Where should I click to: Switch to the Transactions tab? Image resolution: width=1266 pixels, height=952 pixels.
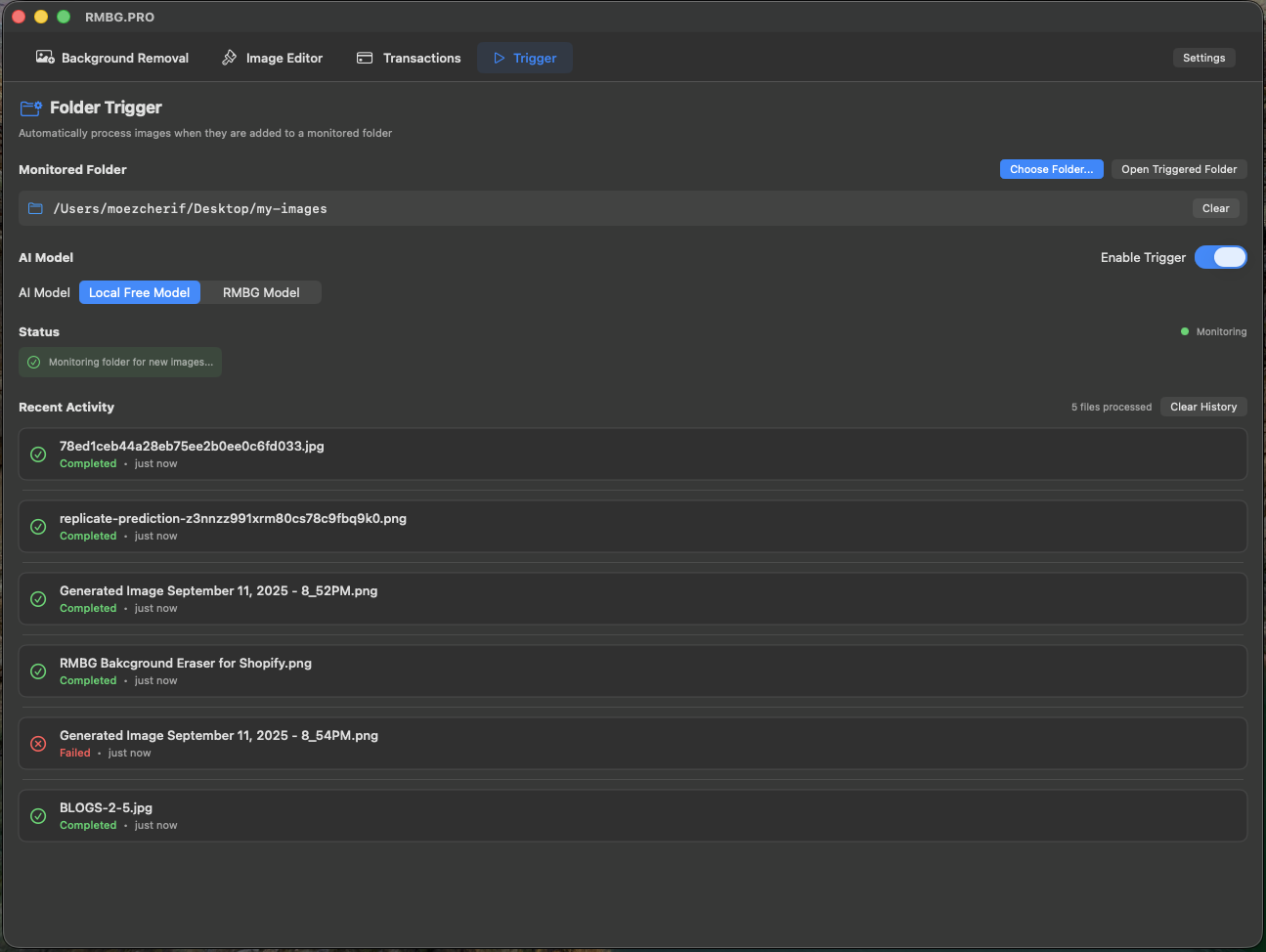(x=409, y=58)
